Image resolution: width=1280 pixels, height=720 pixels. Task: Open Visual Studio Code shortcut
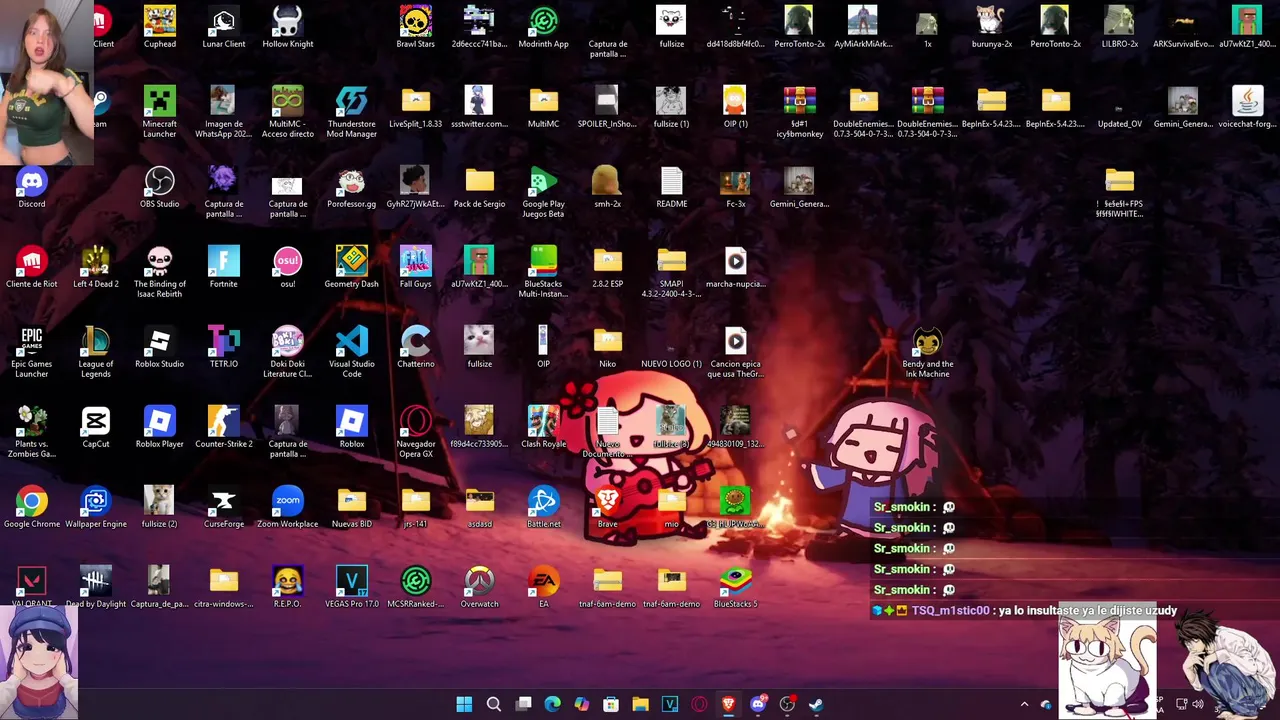(x=352, y=352)
